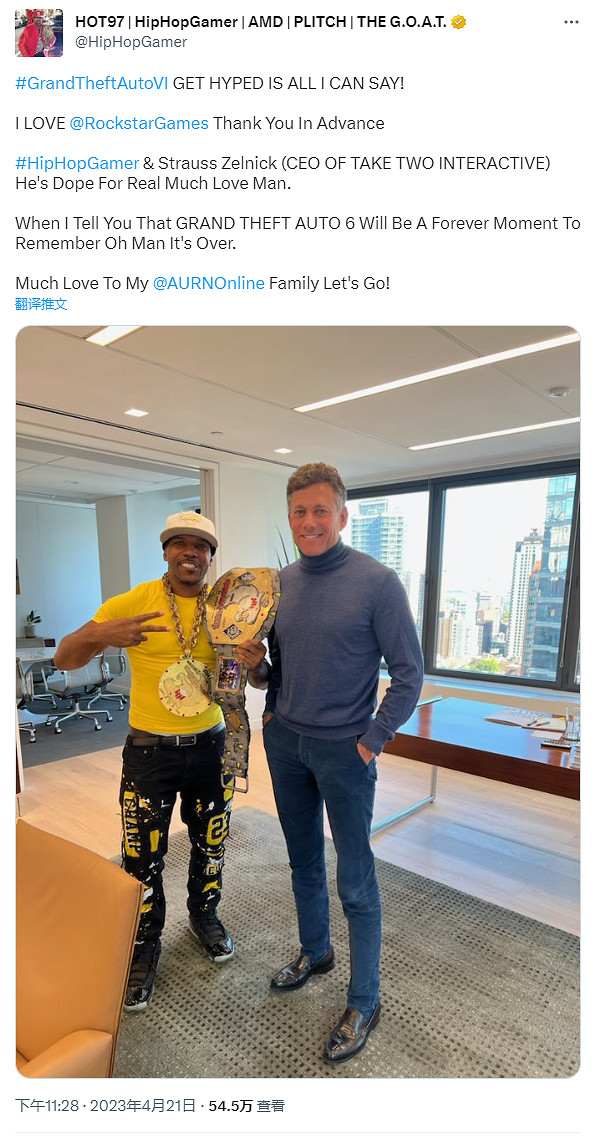Viewport: 597px width, 1144px height.
Task: Open HipHopGamer's profile avatar
Action: [39, 33]
